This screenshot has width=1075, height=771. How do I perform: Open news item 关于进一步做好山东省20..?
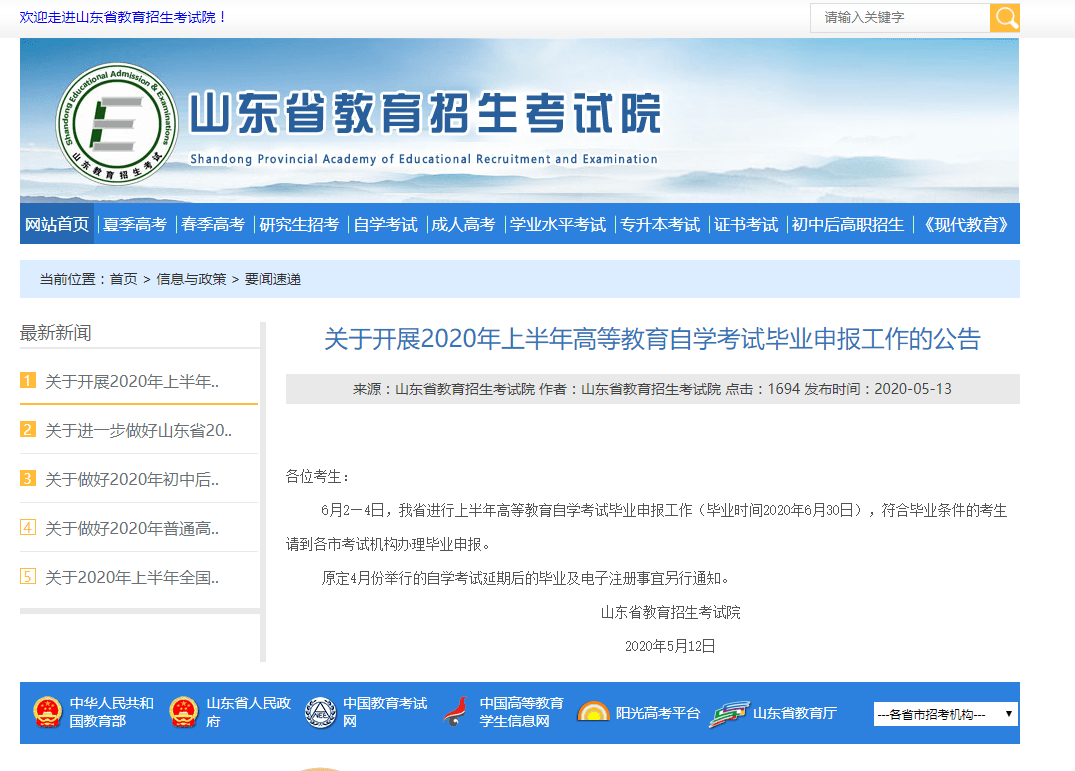[138, 430]
